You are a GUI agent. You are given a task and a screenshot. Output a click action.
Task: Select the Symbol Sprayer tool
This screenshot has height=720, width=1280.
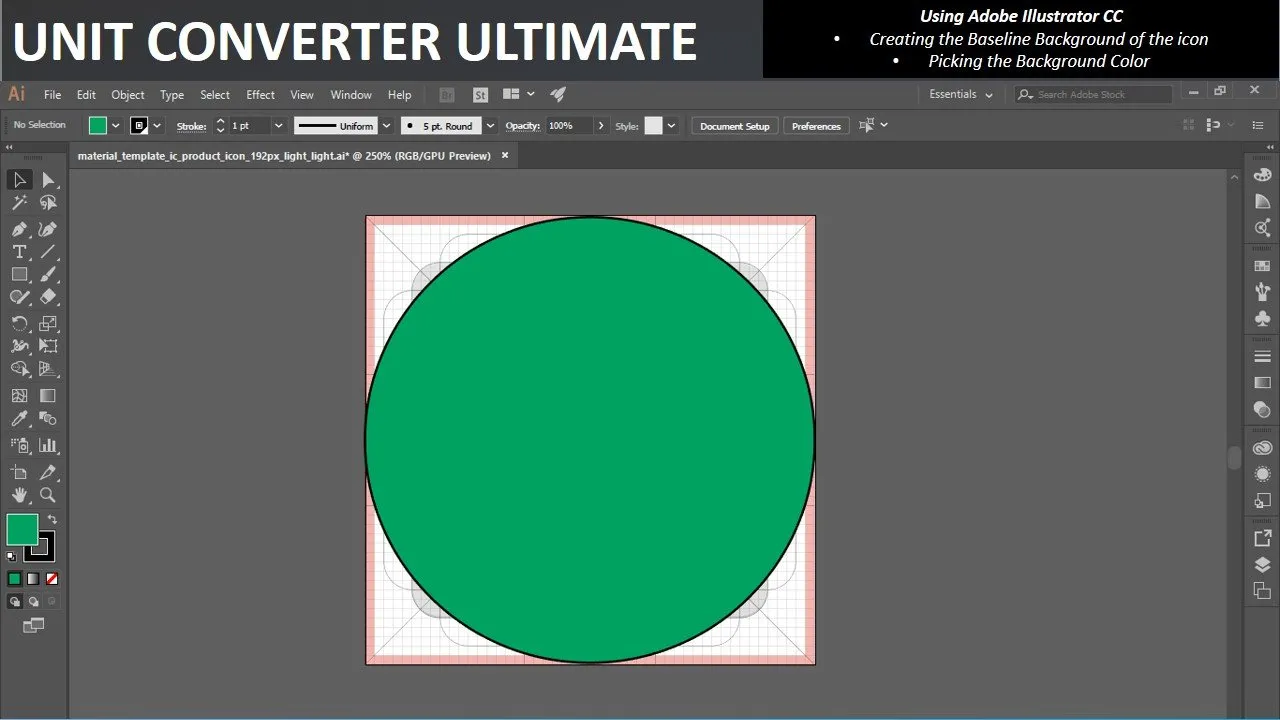tap(19, 445)
